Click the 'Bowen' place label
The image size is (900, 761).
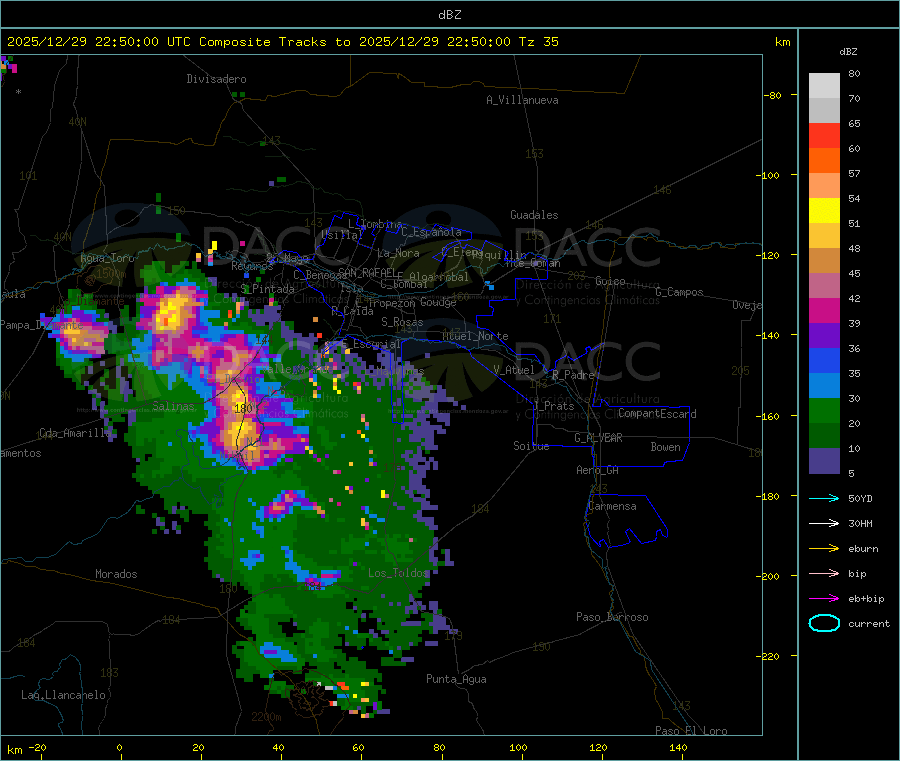click(x=666, y=447)
